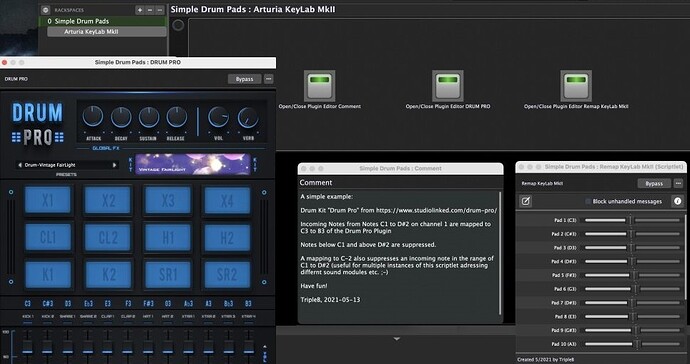Trigger the SR2 snare pad
Screen dimensions: 690x364
(227, 275)
